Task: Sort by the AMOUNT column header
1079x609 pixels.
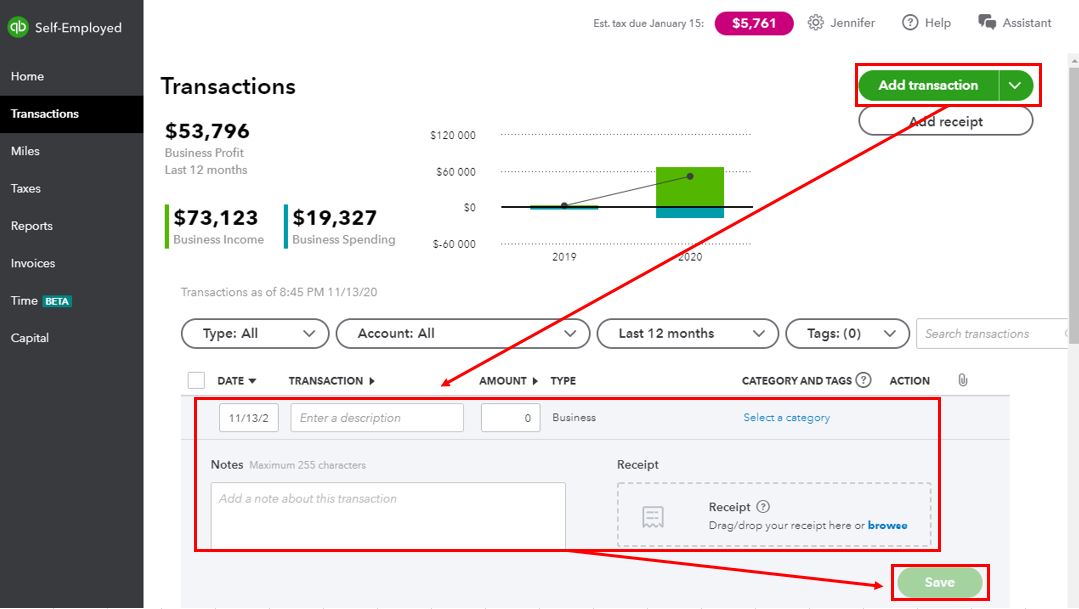Action: pyautogui.click(x=509, y=381)
